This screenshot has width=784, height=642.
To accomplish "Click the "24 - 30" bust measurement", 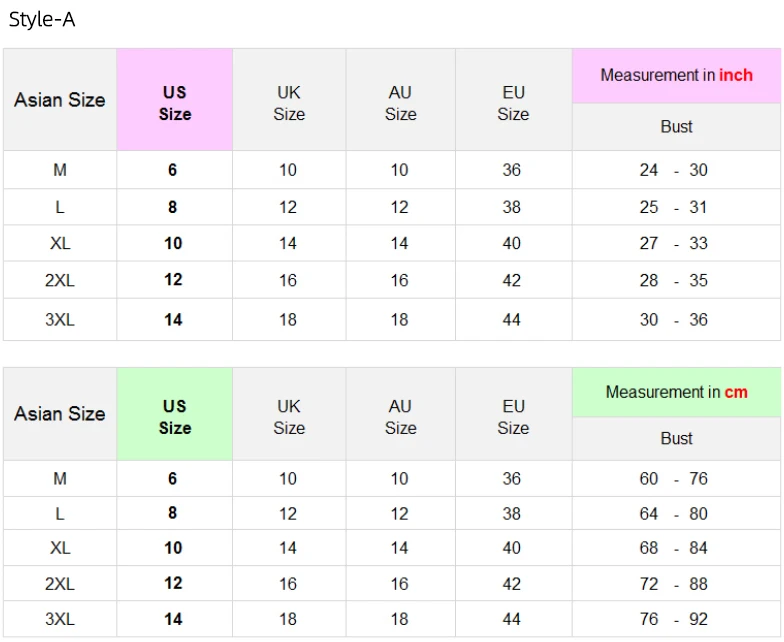I will coord(674,170).
